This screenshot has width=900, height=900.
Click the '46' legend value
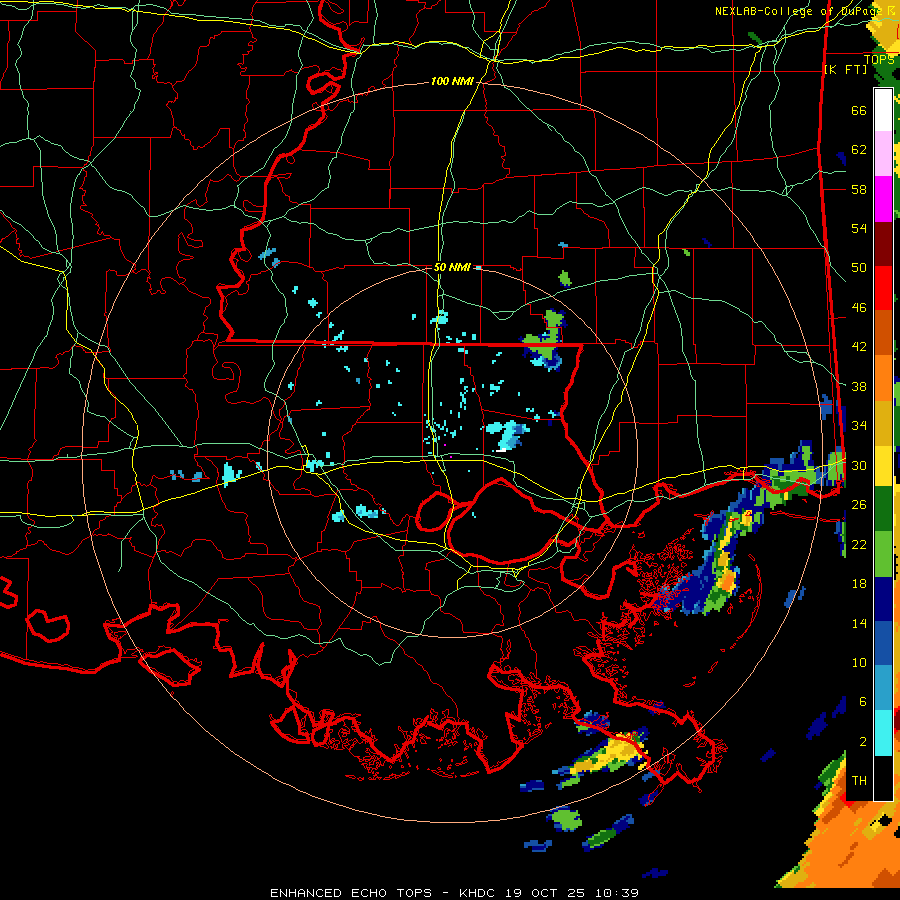(x=859, y=307)
